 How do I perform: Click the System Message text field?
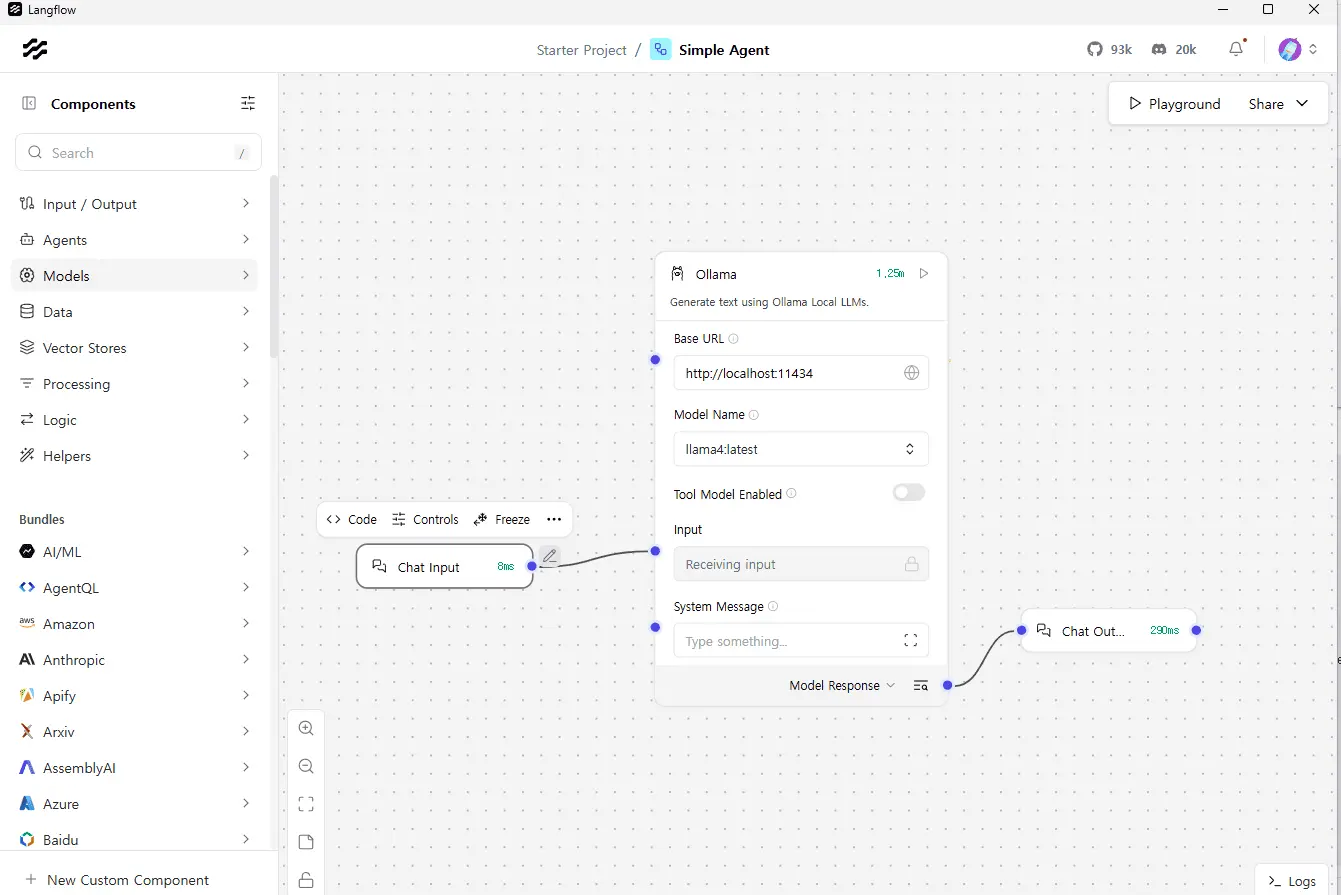click(x=801, y=640)
